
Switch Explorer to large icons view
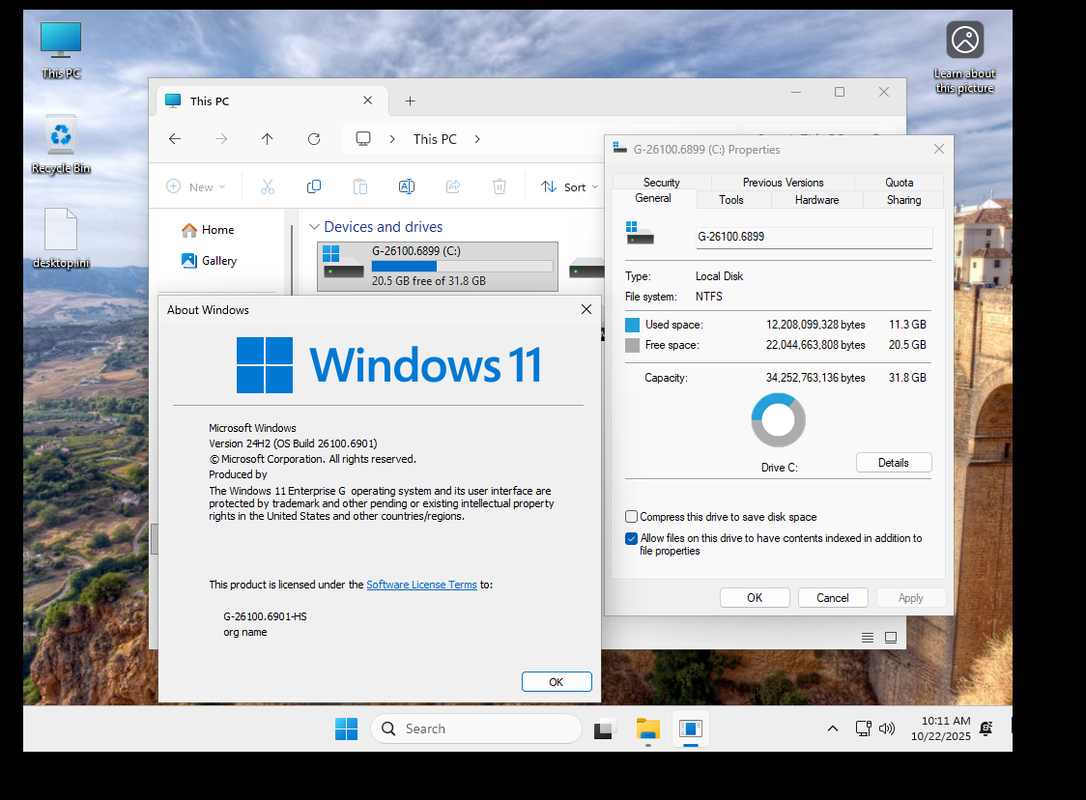point(891,637)
